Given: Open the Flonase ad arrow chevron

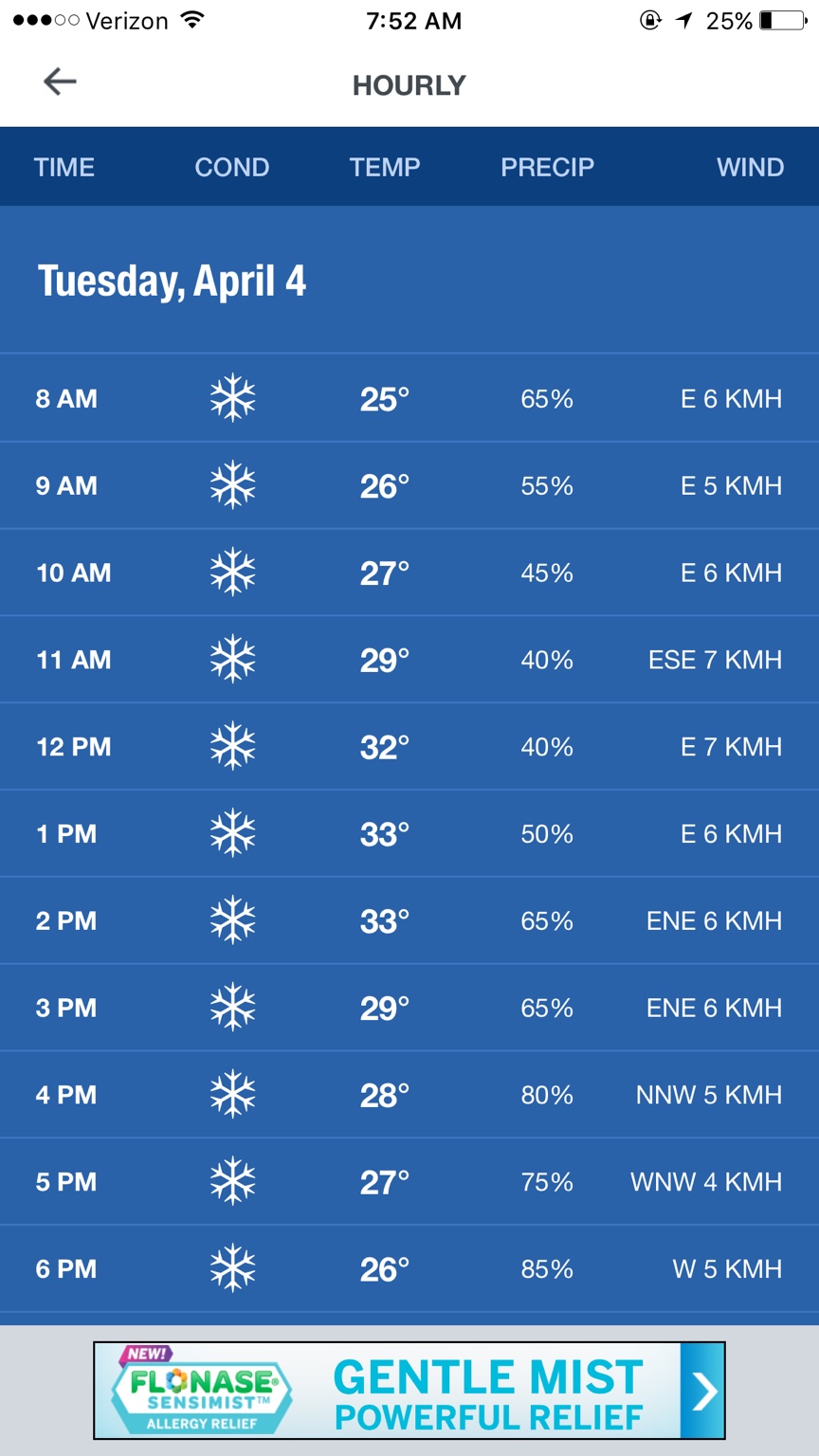Looking at the screenshot, I should tap(702, 1391).
